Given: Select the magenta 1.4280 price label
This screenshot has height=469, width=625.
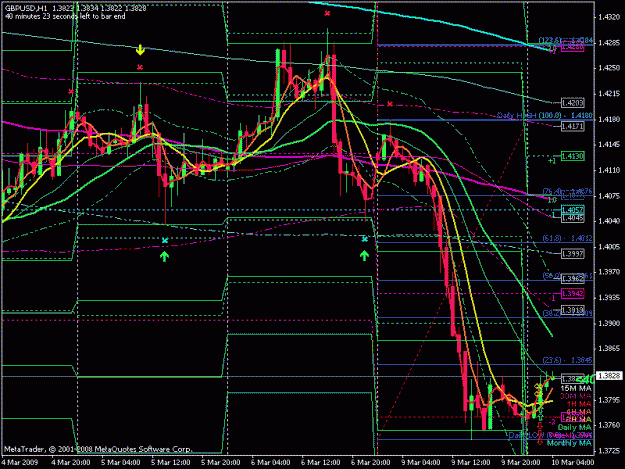Looking at the screenshot, I should click(573, 47).
